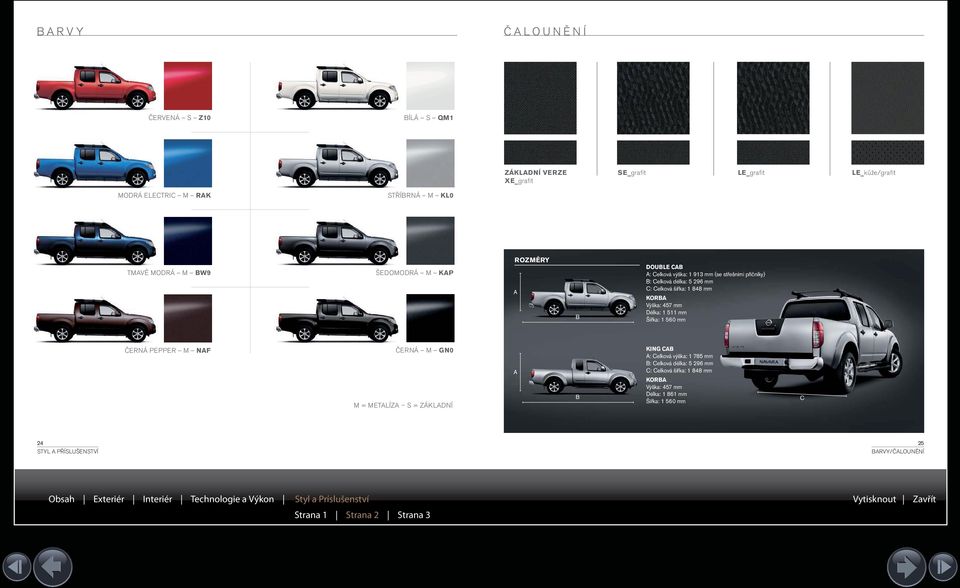960x588 pixels.
Task: Select the LE_grafit upholstery swatch
Action: (773, 98)
